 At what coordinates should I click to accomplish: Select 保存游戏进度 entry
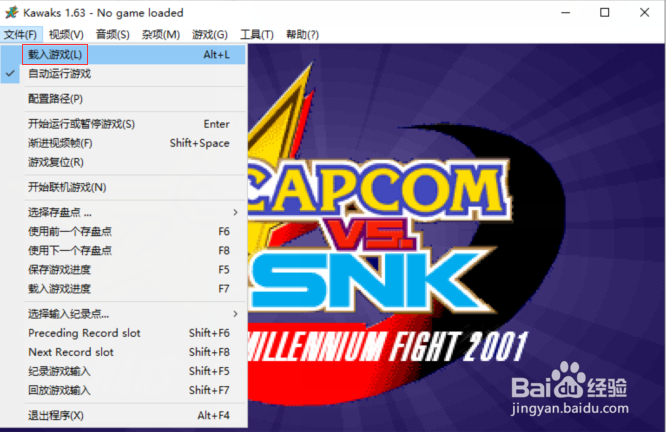pyautogui.click(x=123, y=270)
